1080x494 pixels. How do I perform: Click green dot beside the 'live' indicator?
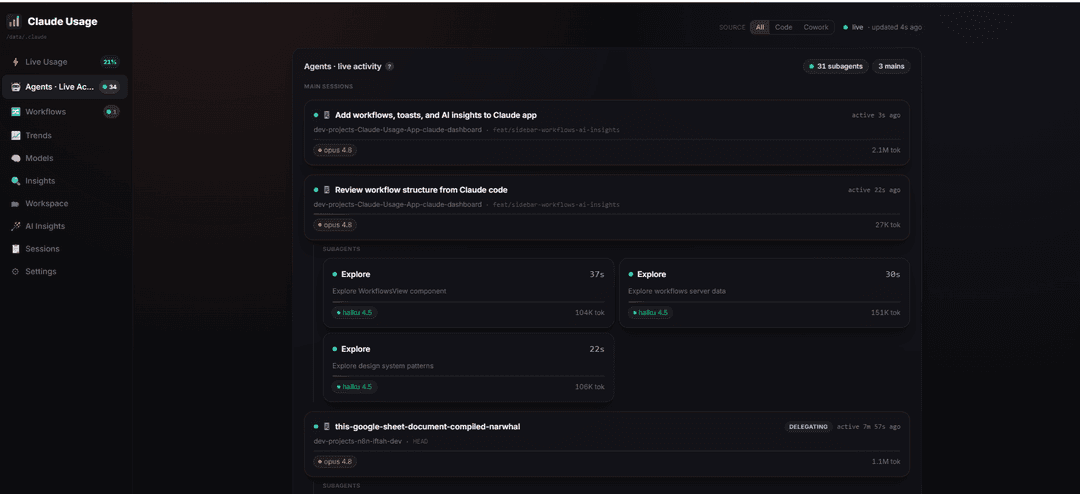845,28
